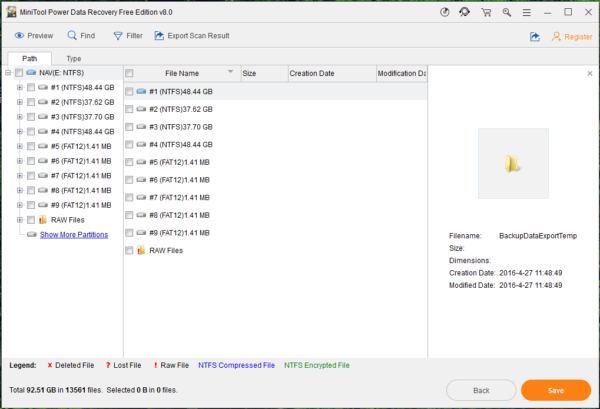Click the Show More Partitions link
Image resolution: width=600 pixels, height=409 pixels.
click(74, 235)
